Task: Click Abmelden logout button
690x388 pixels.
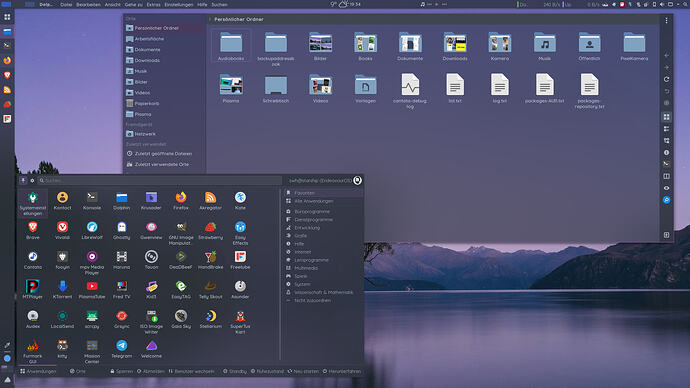Action: click(x=150, y=371)
